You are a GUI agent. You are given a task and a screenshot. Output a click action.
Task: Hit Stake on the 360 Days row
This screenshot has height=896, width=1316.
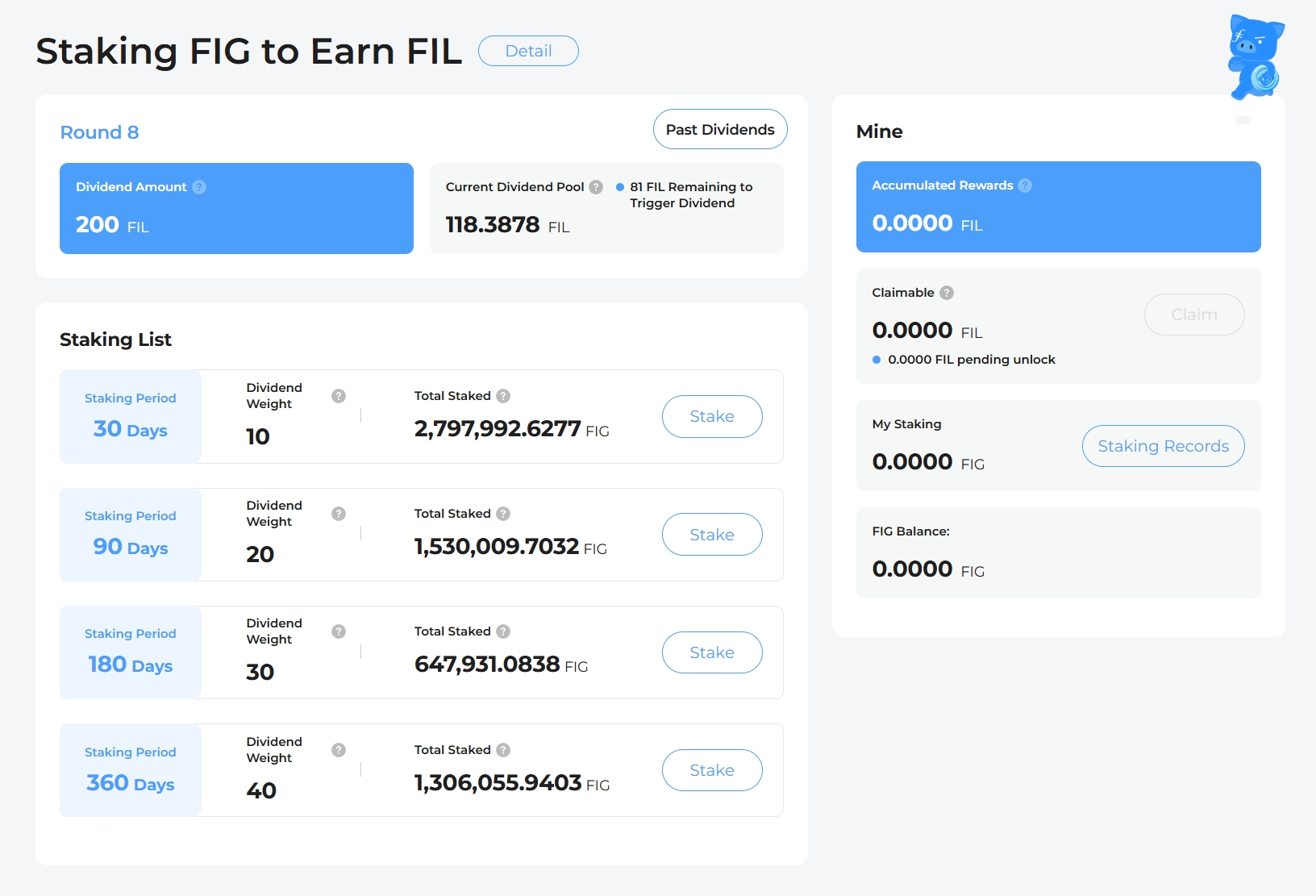click(711, 770)
